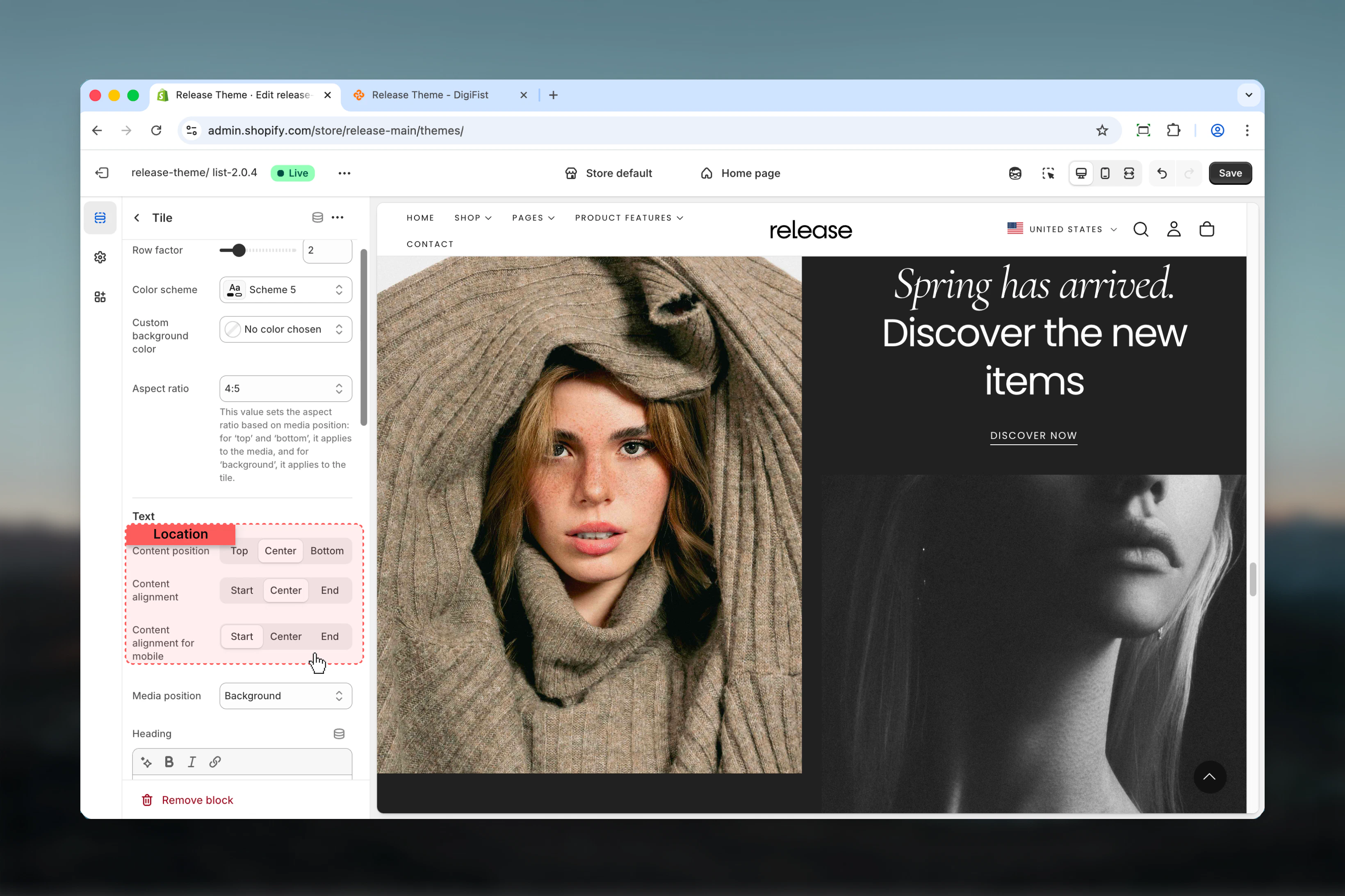Open a new browser tab
Image resolution: width=1345 pixels, height=896 pixels.
[553, 95]
